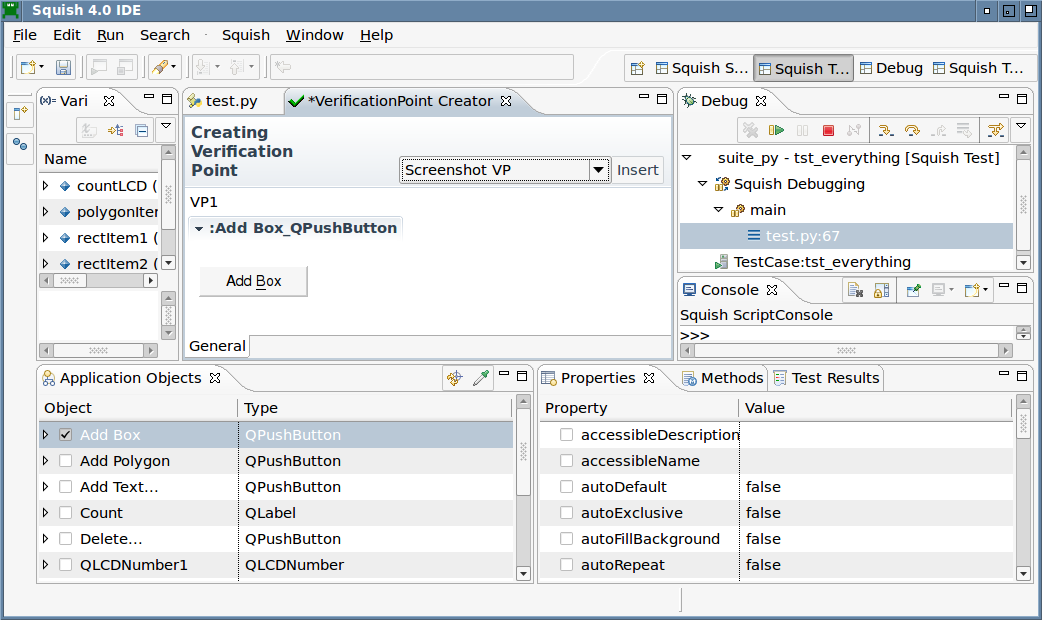The width and height of the screenshot is (1042, 620).
Task: Check the Add Polygon object checkbox
Action: point(65,461)
